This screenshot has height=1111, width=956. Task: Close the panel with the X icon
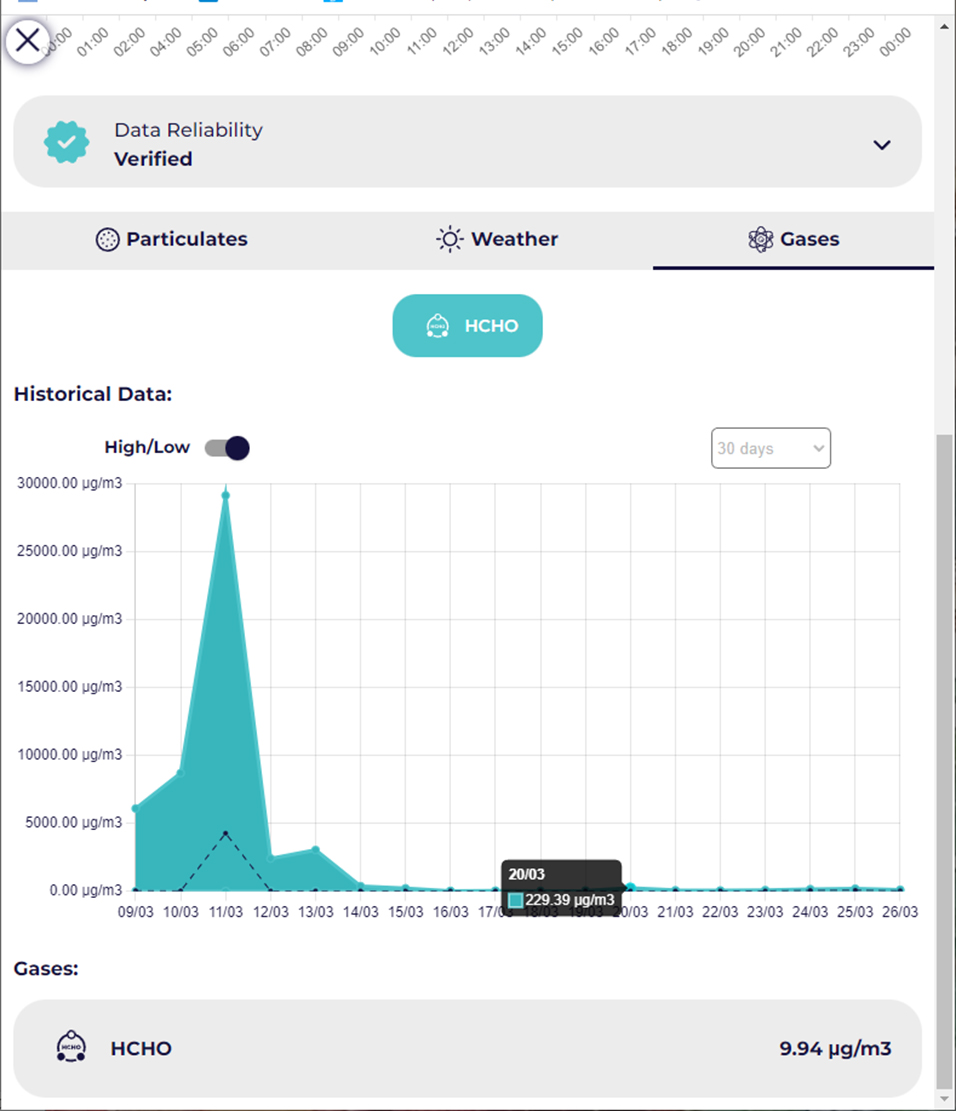(28, 41)
